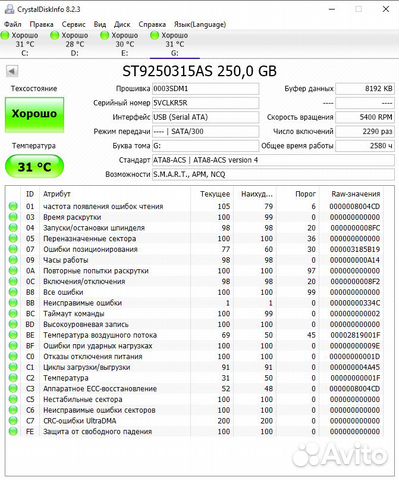Click the Буква тома G: field
The image size is (399, 480).
(205, 146)
